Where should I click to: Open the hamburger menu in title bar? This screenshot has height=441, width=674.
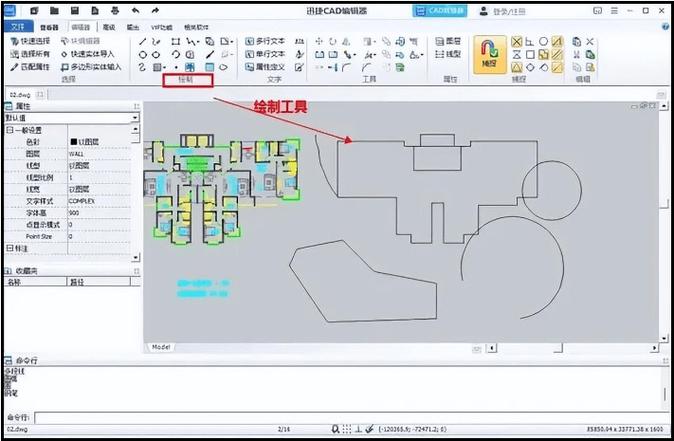pos(614,11)
